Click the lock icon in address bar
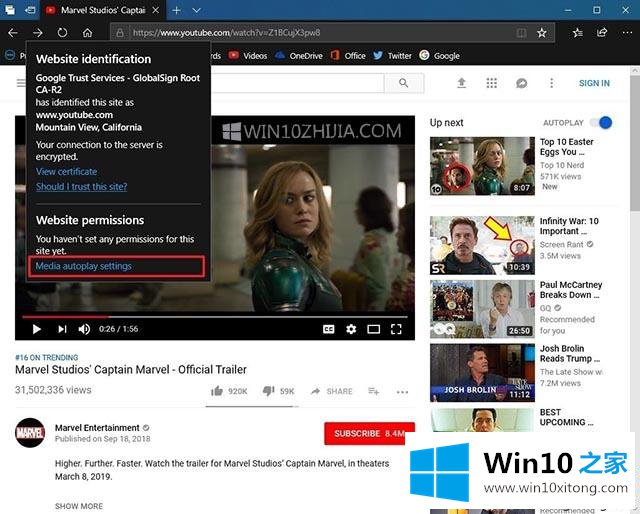 tap(120, 33)
